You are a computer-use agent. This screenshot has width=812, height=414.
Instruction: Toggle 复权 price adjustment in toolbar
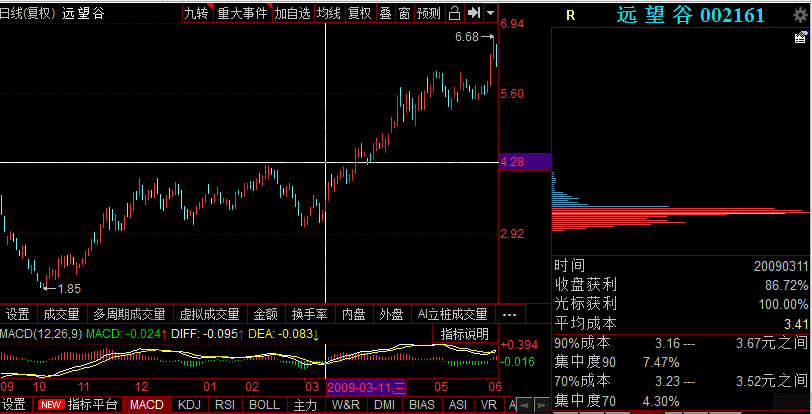click(359, 13)
